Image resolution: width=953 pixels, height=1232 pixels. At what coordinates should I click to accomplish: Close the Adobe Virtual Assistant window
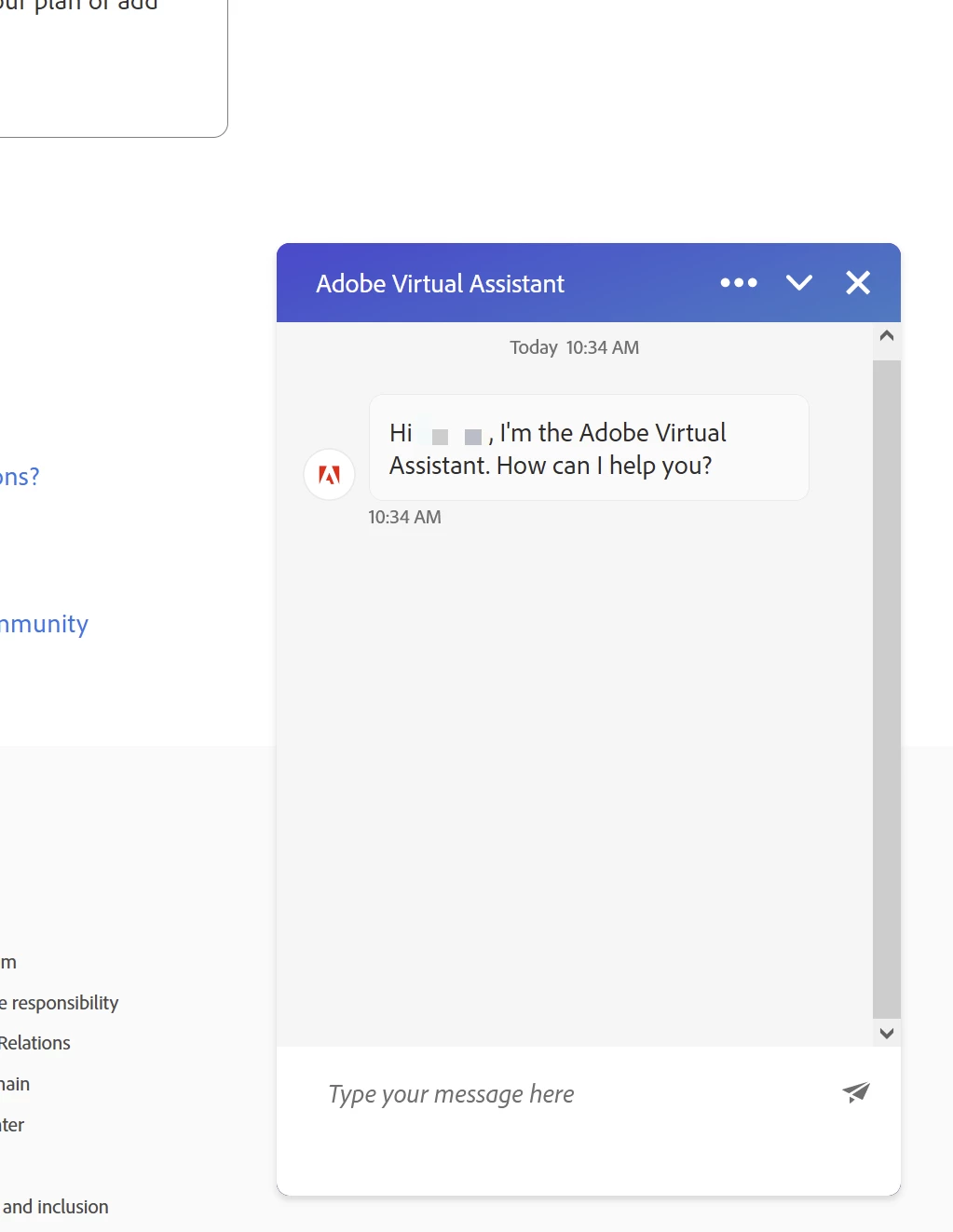click(858, 283)
